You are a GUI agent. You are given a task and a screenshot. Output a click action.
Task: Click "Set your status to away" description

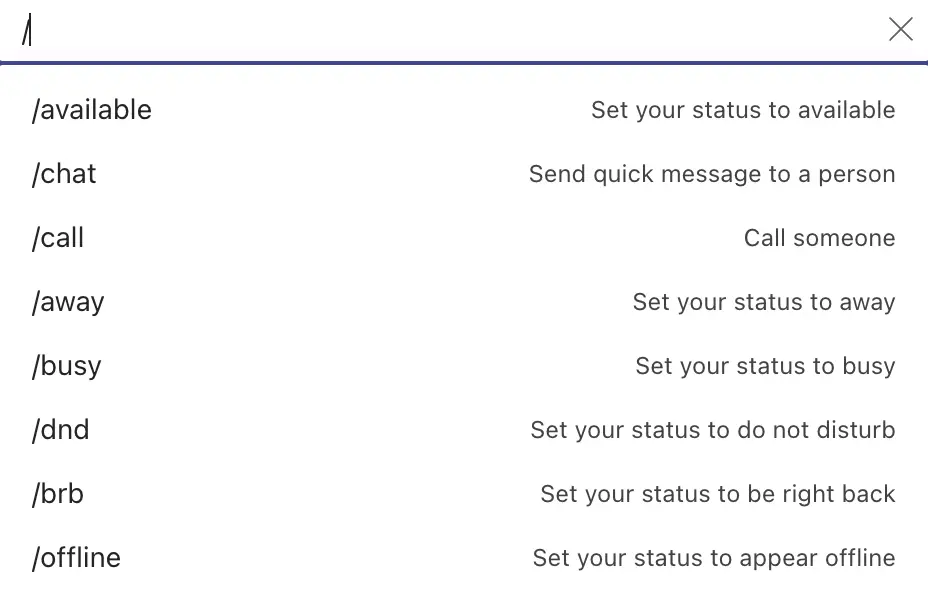(764, 302)
